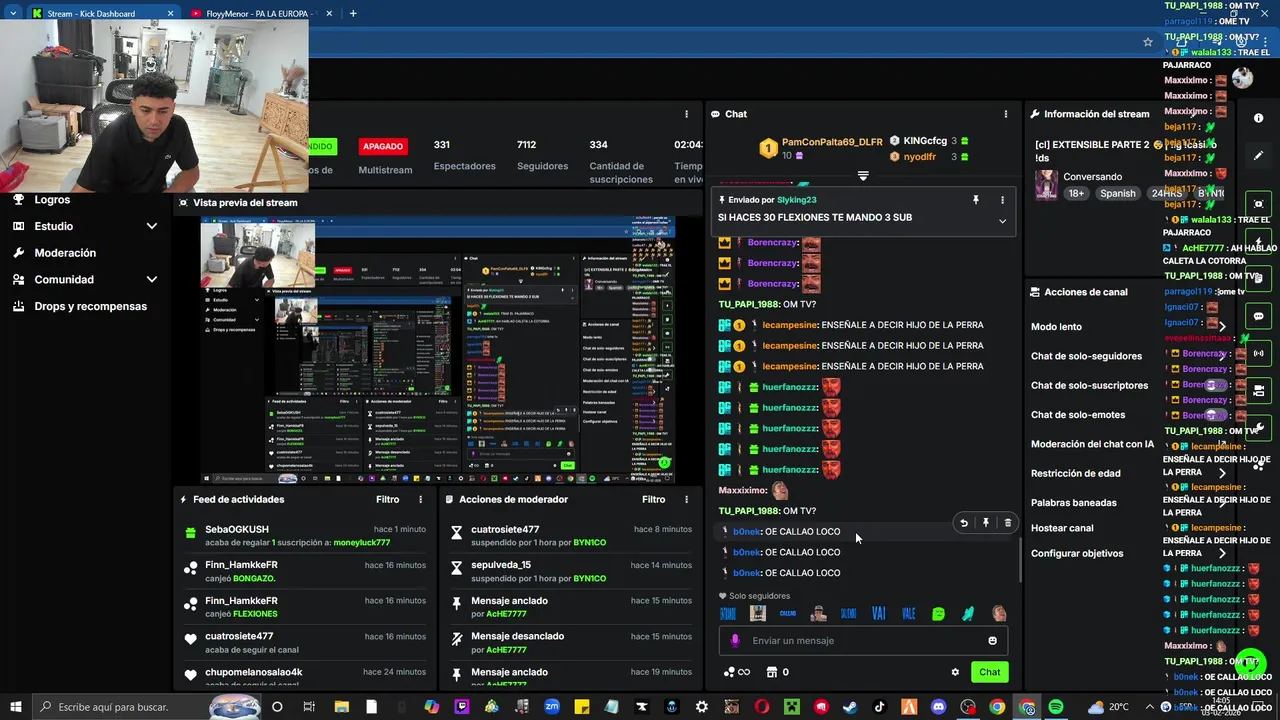
Task: Click the APAGADO Multistream badge
Action: click(x=383, y=146)
